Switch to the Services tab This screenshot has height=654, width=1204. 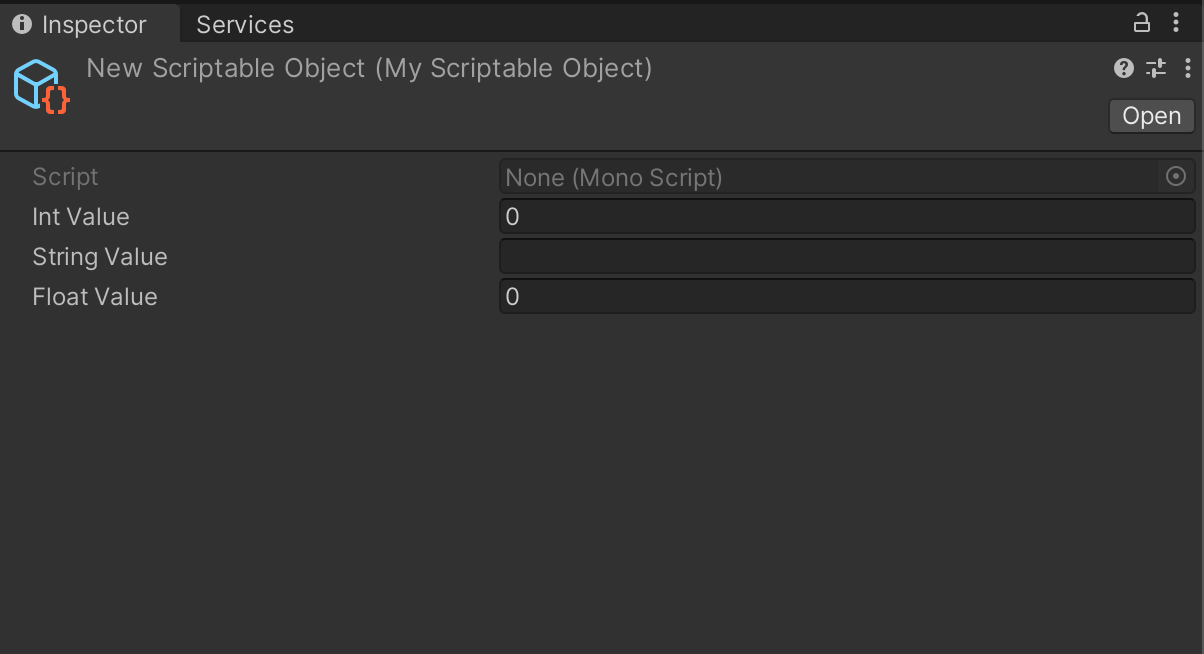245,24
